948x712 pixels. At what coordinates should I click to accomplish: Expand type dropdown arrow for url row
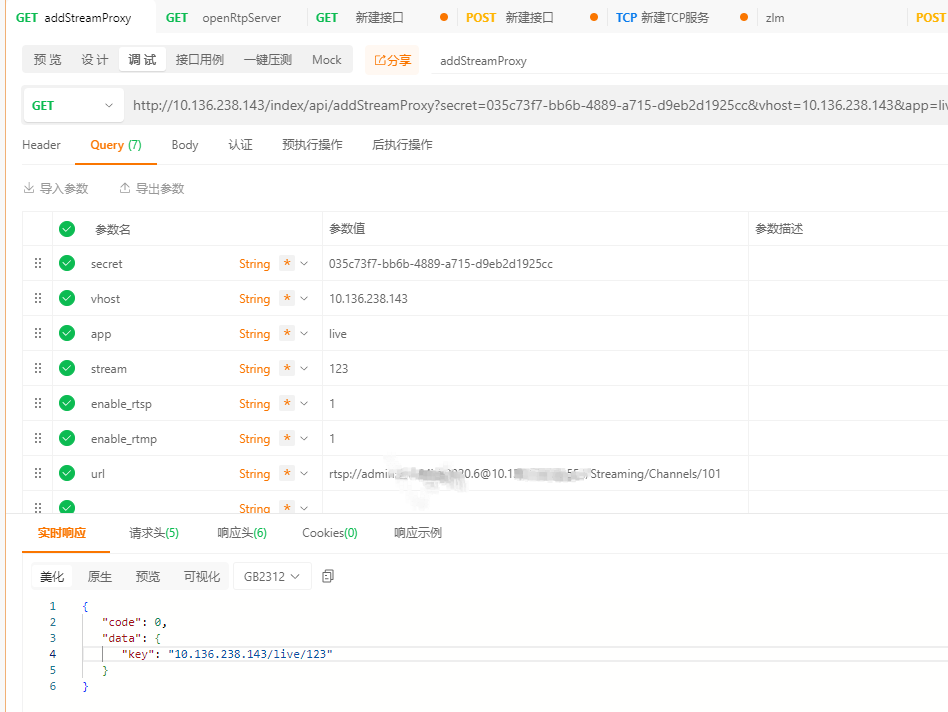[304, 474]
